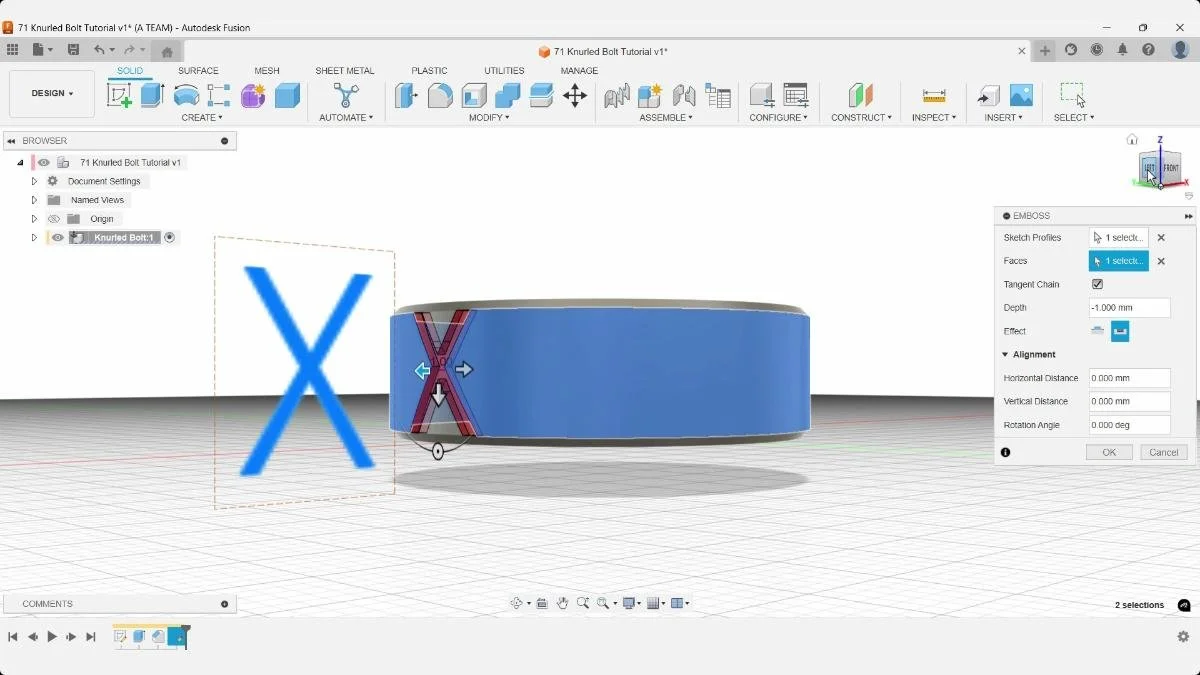Select the Insert Canvas image icon
The width and height of the screenshot is (1200, 675).
(x=1021, y=95)
